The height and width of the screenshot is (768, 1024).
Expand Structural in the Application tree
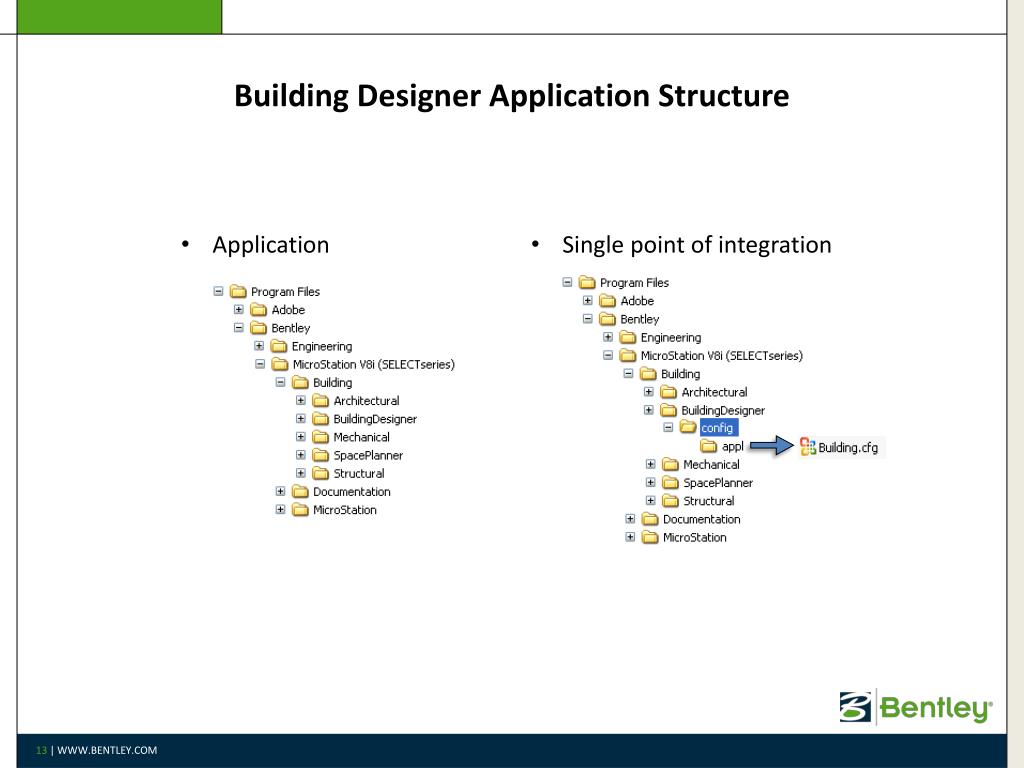coord(300,473)
